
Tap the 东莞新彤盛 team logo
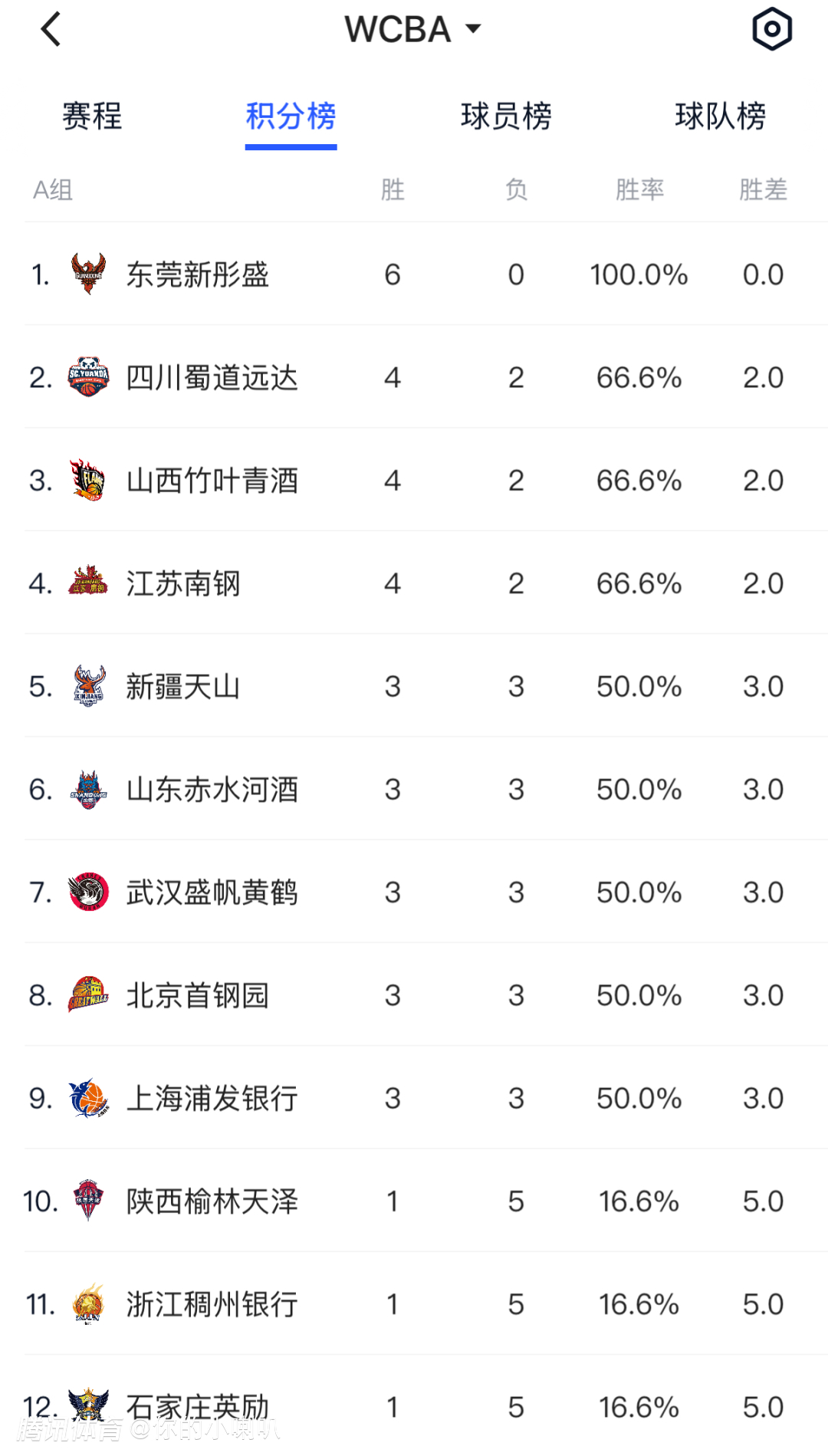(x=88, y=274)
